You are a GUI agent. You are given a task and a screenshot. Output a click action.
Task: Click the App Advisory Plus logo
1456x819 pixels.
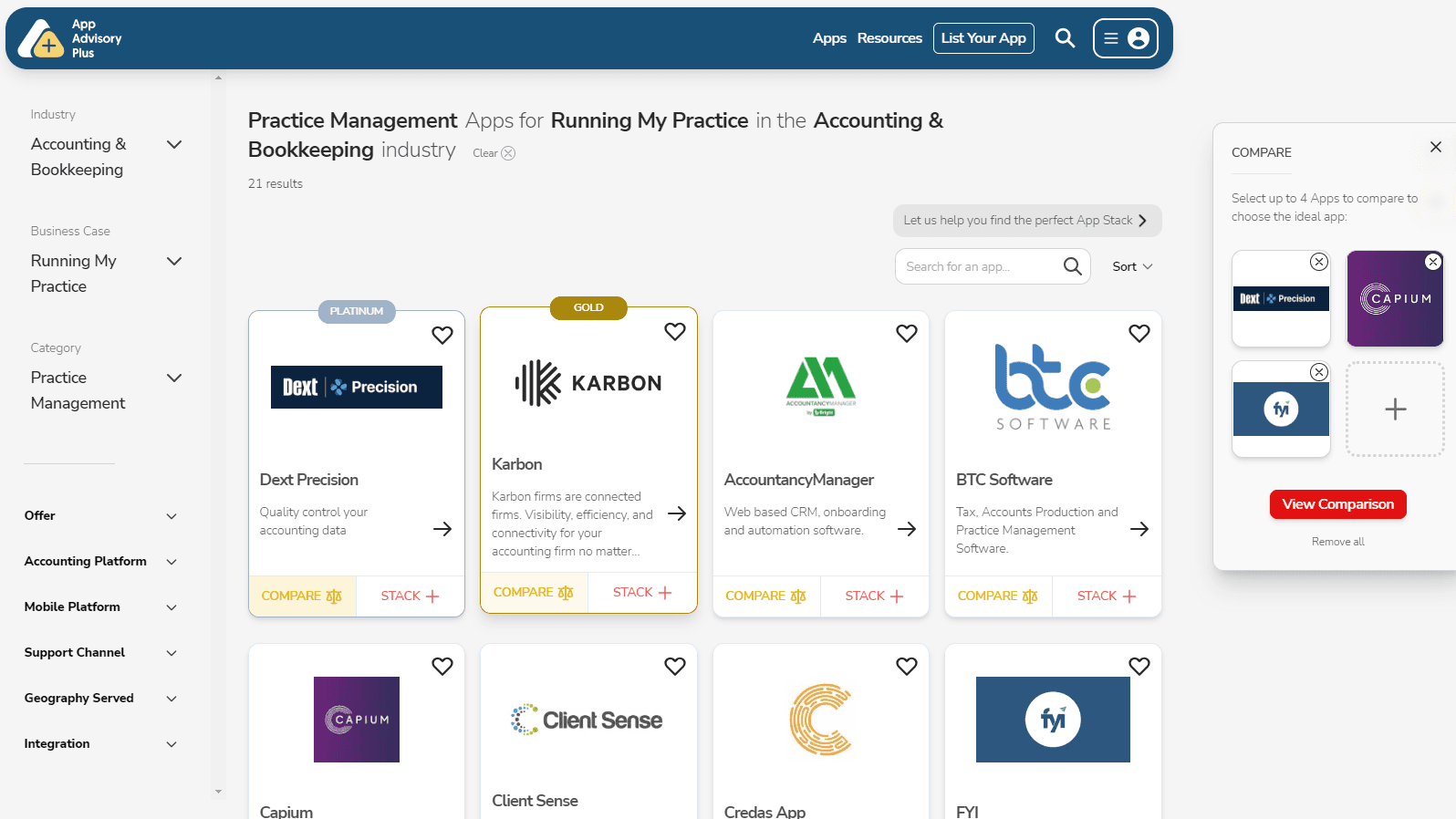[69, 38]
